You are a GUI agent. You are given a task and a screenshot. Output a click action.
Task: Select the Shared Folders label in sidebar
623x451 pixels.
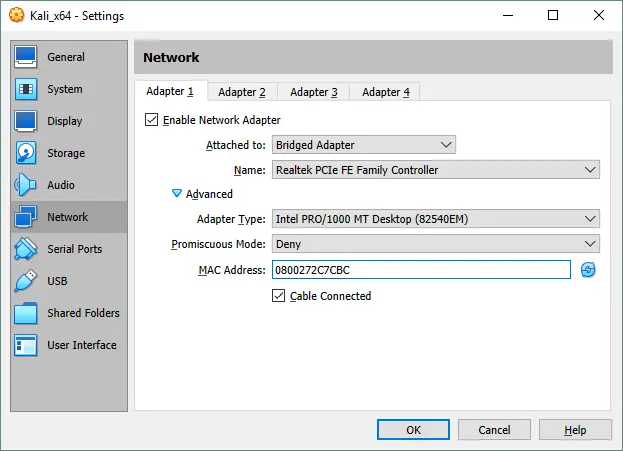[x=83, y=313]
